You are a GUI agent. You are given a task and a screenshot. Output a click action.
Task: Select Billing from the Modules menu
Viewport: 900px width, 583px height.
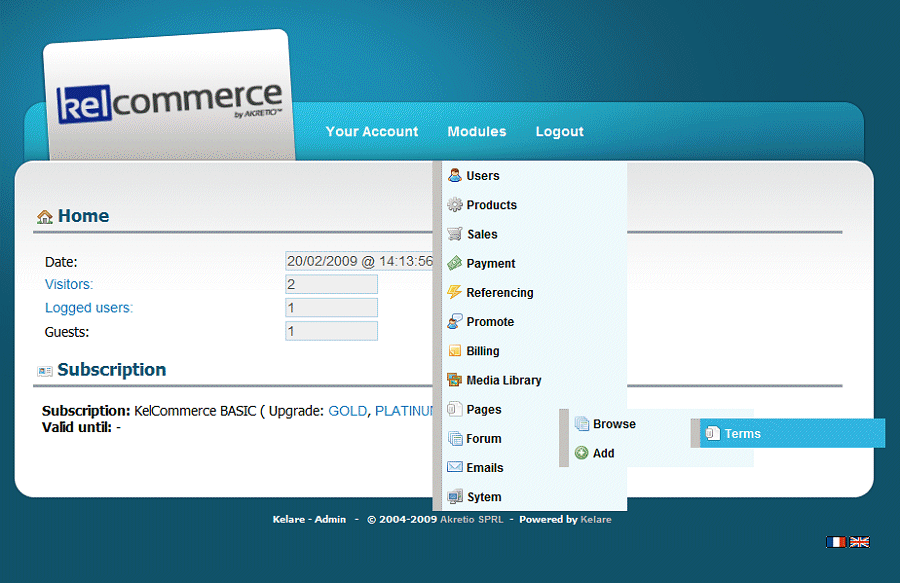click(483, 352)
